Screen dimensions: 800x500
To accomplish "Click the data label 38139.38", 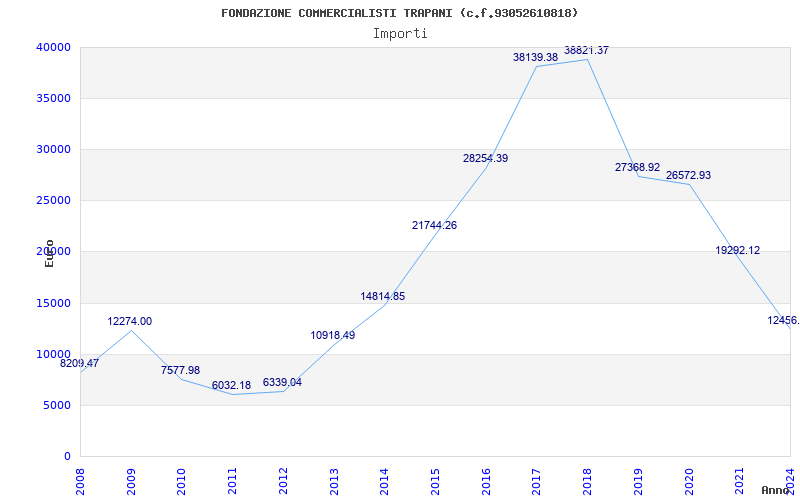I will coord(536,57).
